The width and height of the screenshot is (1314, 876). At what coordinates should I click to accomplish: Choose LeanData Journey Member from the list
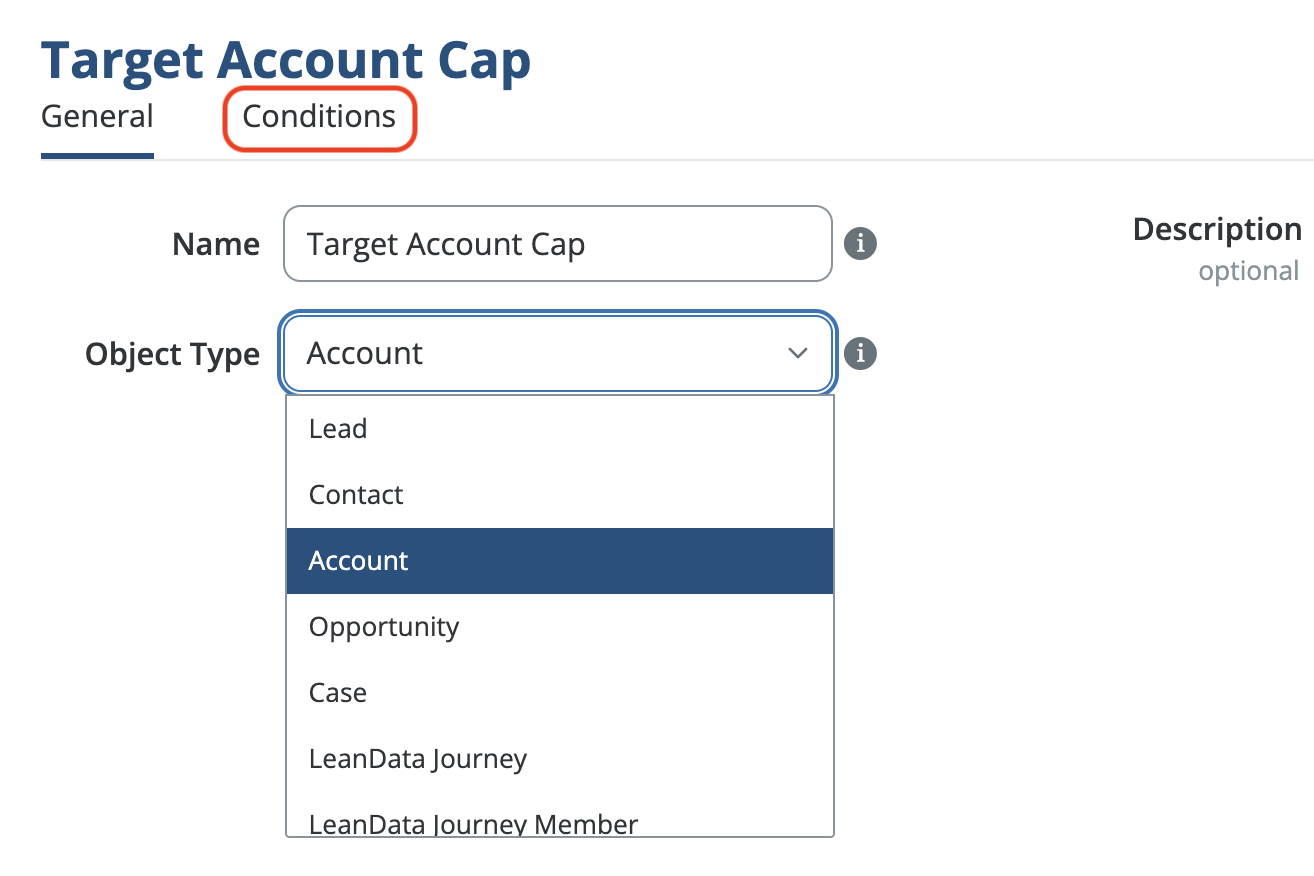coord(473,823)
